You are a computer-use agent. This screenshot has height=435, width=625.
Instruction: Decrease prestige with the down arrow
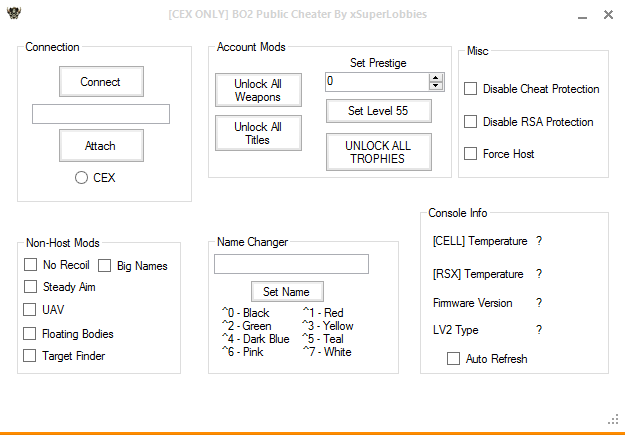point(436,86)
